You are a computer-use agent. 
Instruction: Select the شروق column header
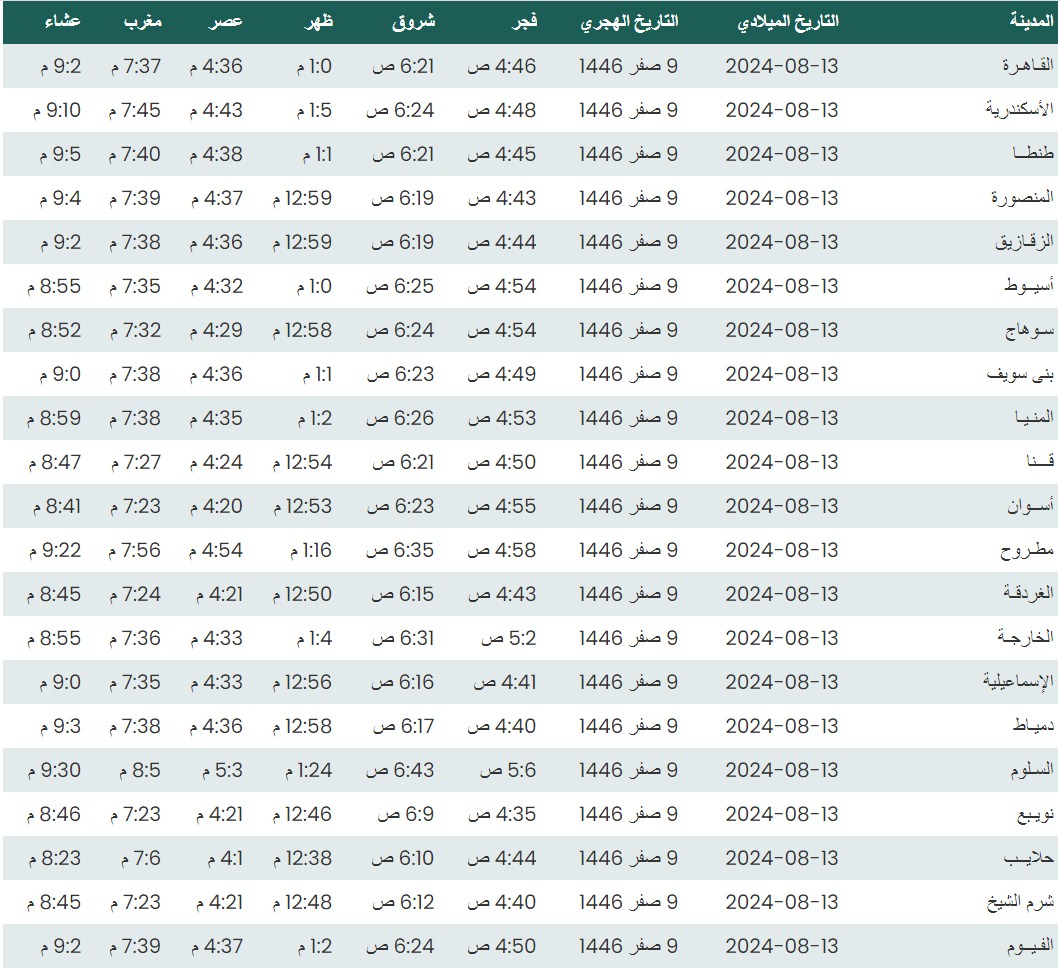pos(412,22)
